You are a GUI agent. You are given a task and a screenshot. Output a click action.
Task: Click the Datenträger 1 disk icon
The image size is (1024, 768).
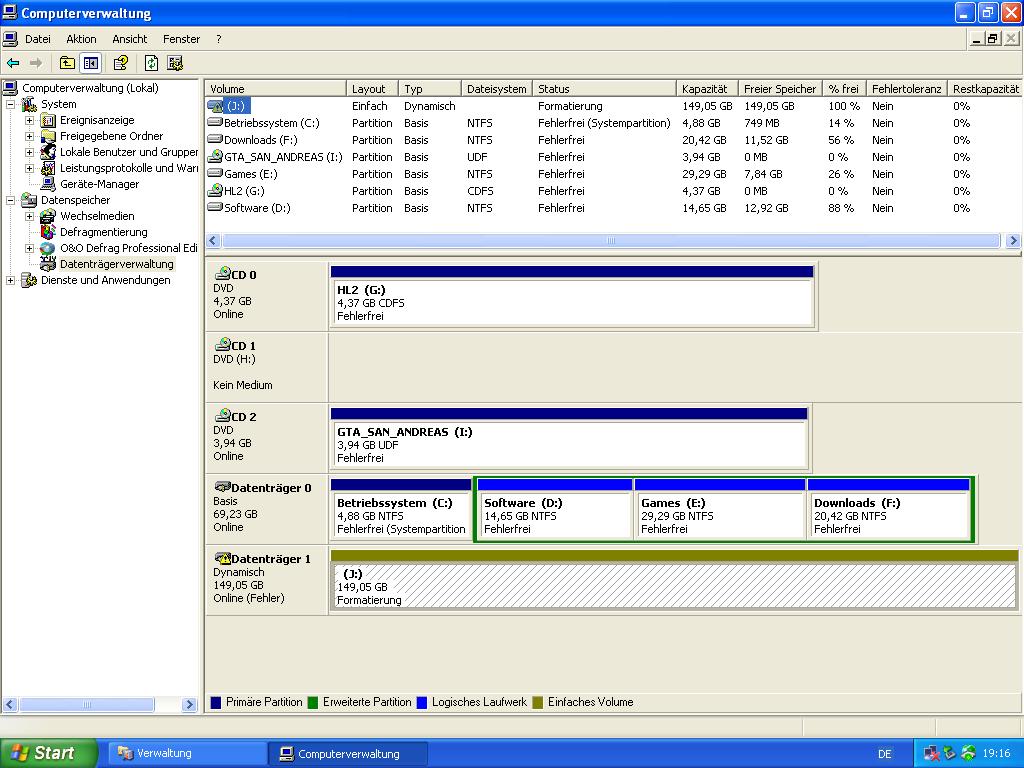(222, 558)
